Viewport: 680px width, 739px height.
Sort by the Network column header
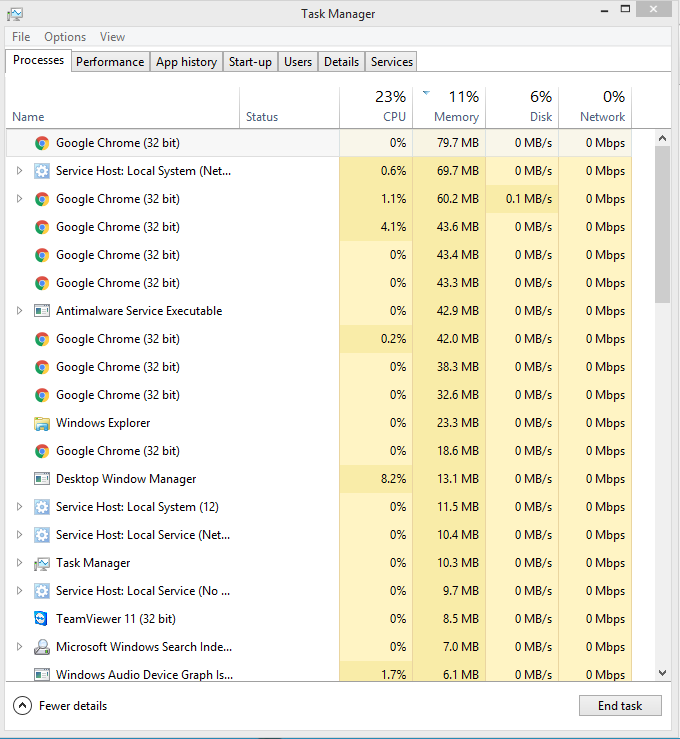click(x=595, y=107)
